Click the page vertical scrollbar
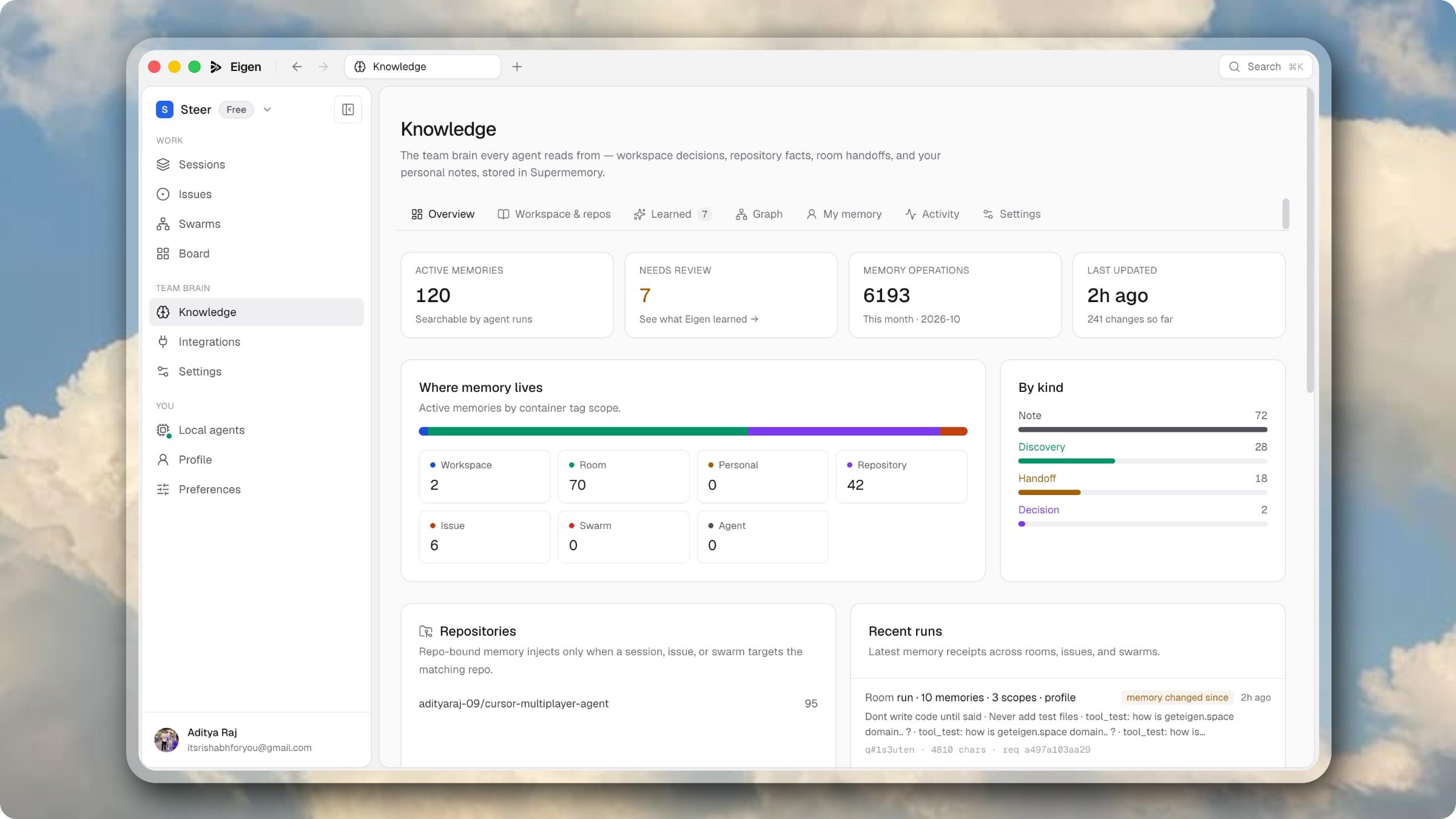Viewport: 1456px width, 819px height. [x=1310, y=241]
